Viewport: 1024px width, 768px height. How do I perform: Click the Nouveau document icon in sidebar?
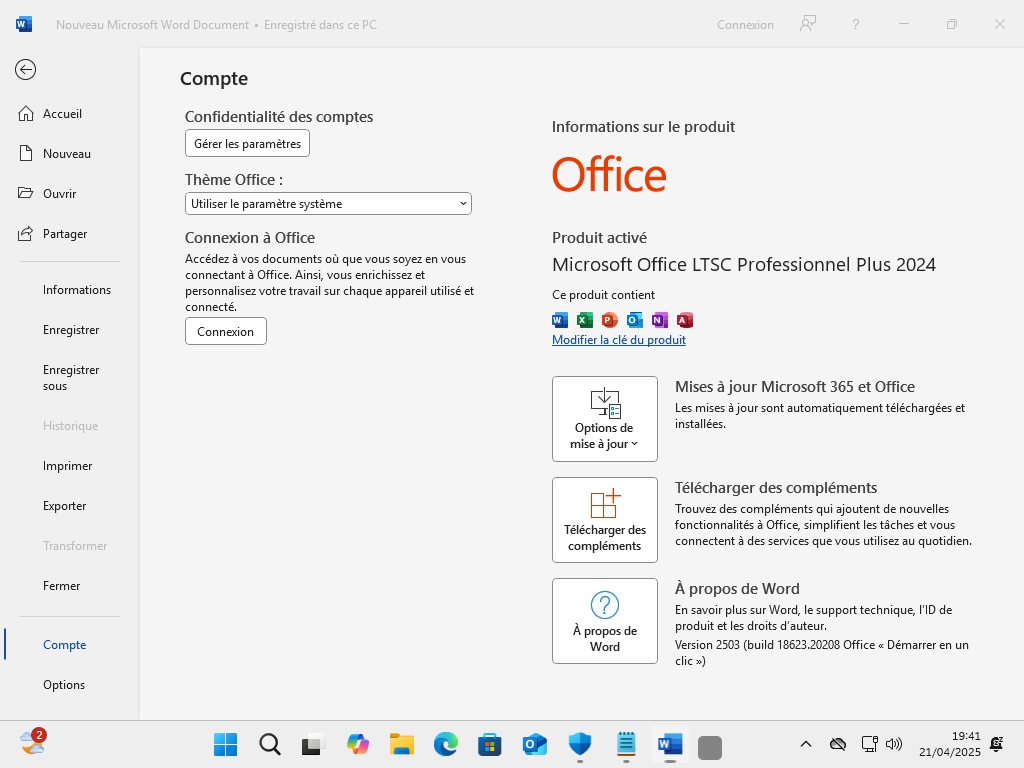(27, 154)
